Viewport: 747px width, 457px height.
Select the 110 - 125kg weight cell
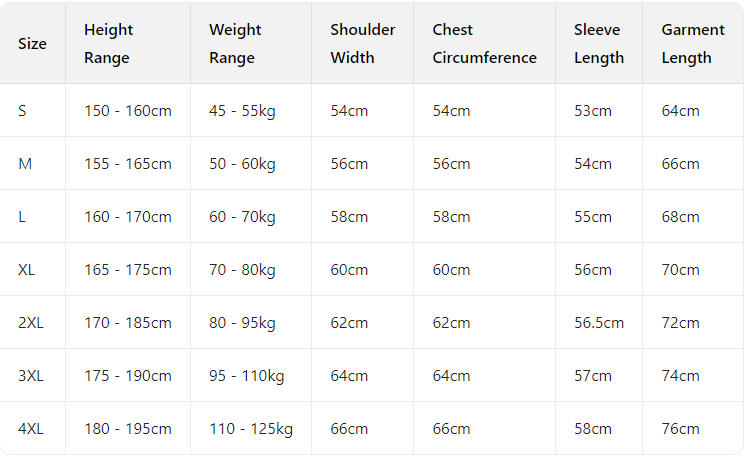click(x=251, y=429)
